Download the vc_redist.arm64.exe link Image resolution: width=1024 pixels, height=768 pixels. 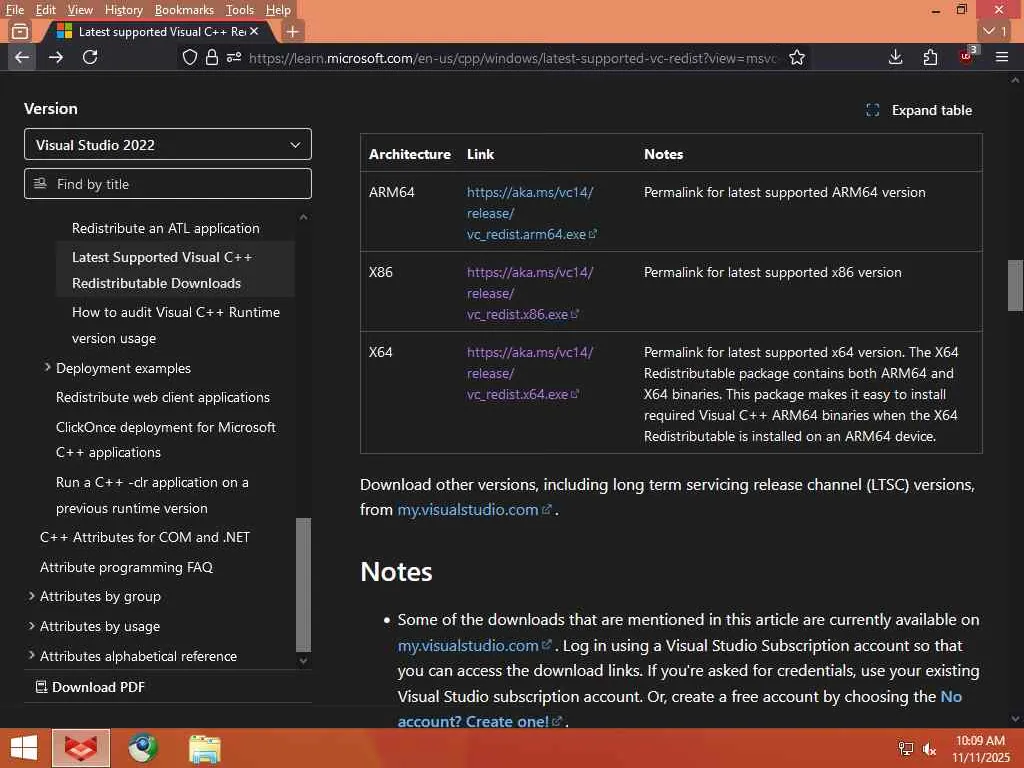pyautogui.click(x=531, y=213)
